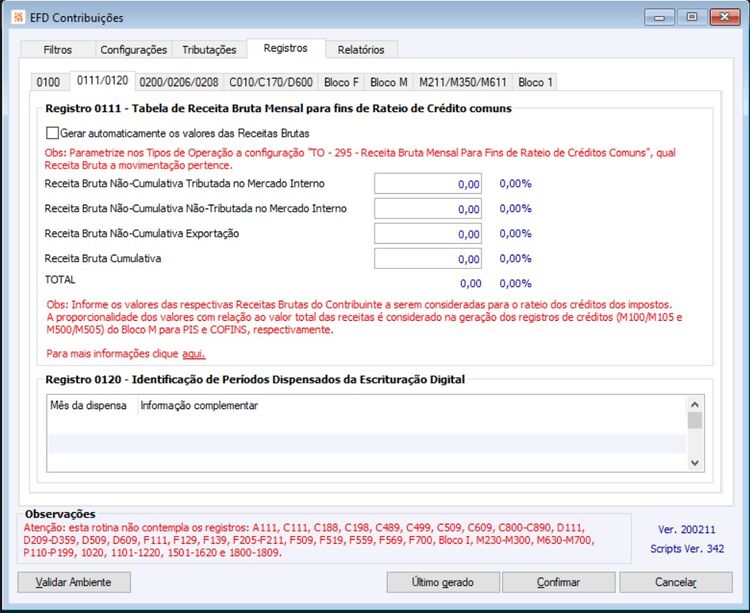Click the 'Scripts Ver. 342' text
This screenshot has width=750, height=613.
click(x=687, y=549)
